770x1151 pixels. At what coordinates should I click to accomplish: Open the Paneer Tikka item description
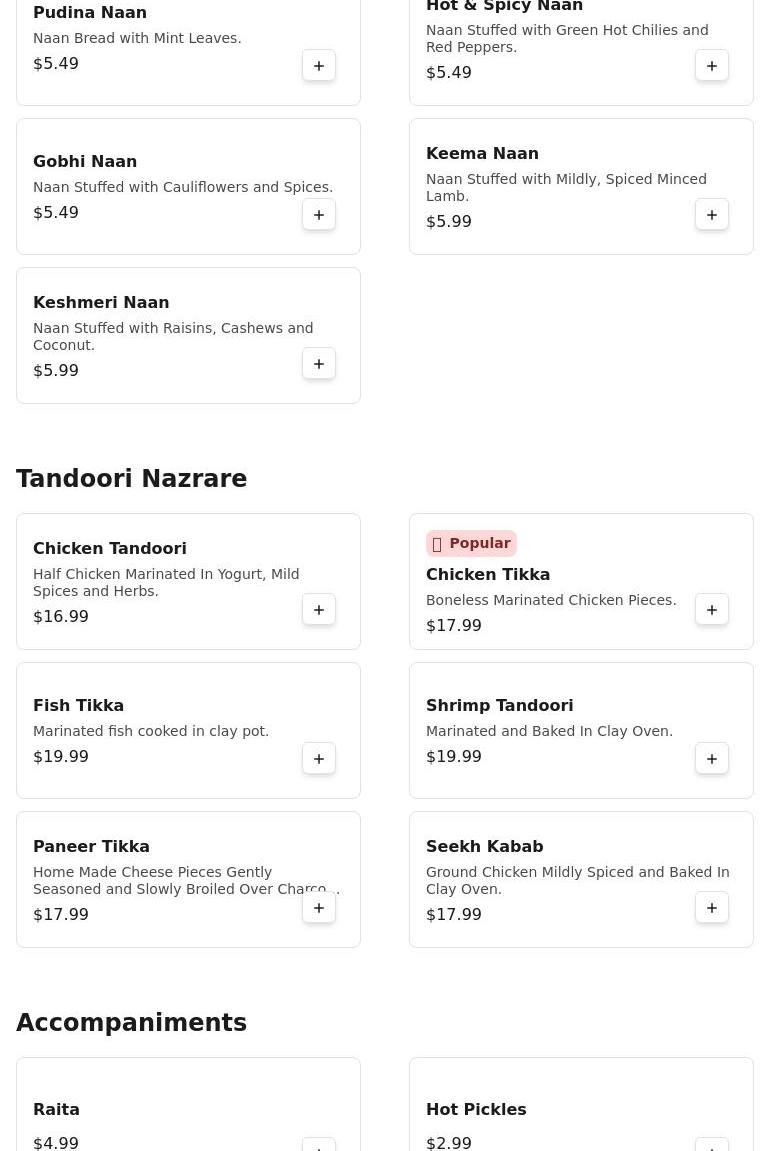click(x=186, y=880)
